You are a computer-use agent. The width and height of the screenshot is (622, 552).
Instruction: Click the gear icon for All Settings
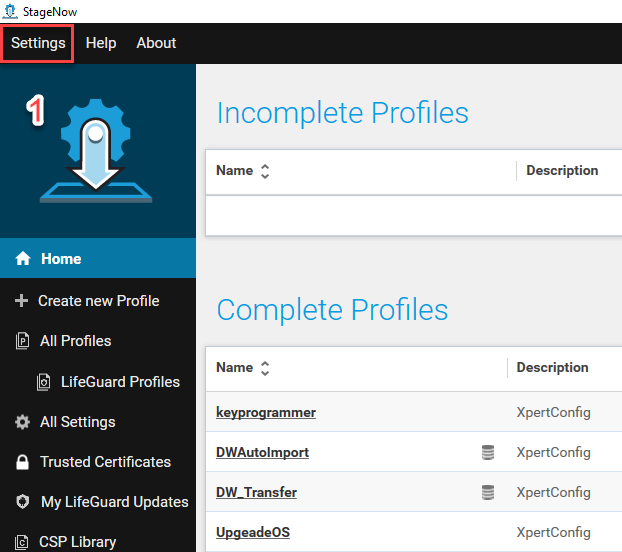click(22, 422)
